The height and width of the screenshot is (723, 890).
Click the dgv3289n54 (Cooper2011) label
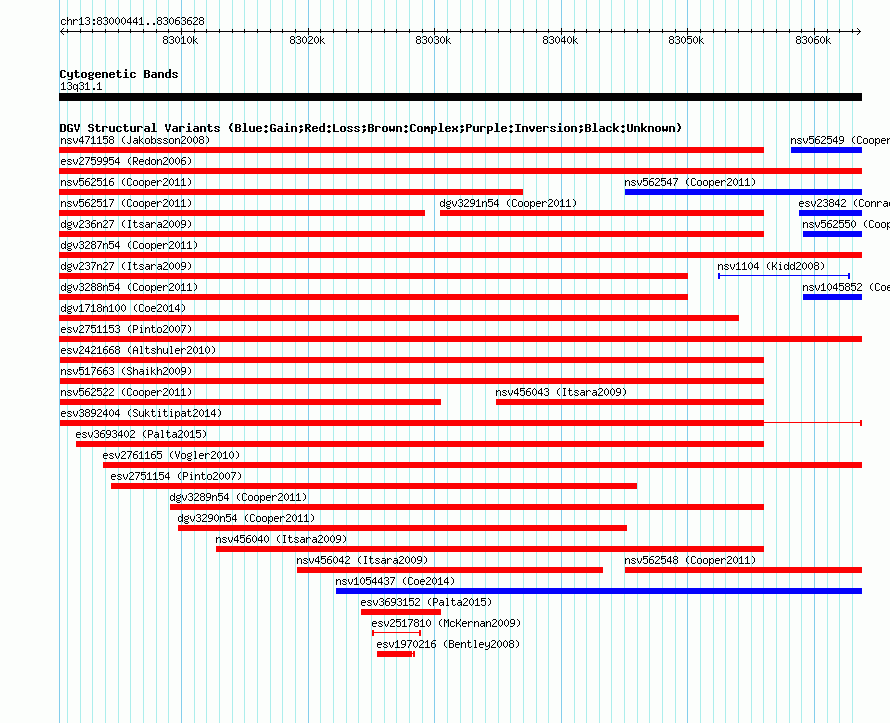click(x=238, y=497)
